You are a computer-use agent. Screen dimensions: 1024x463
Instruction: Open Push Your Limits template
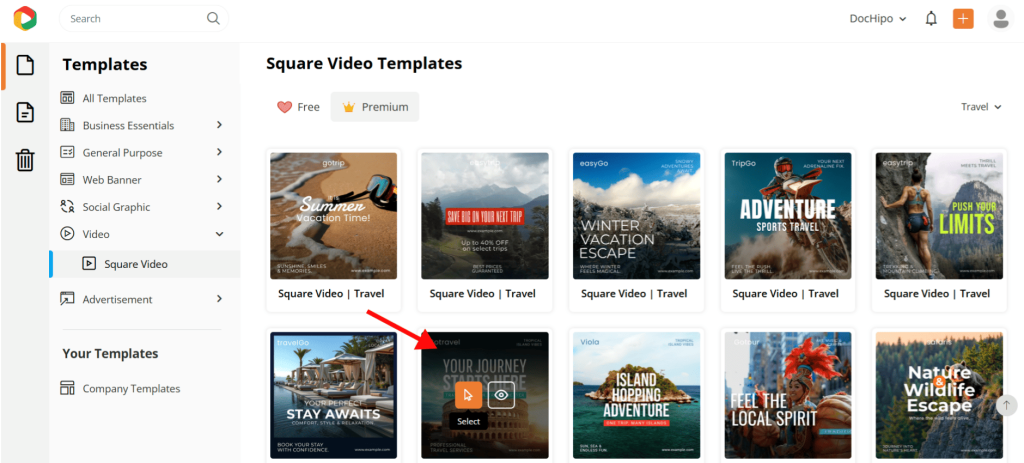940,216
